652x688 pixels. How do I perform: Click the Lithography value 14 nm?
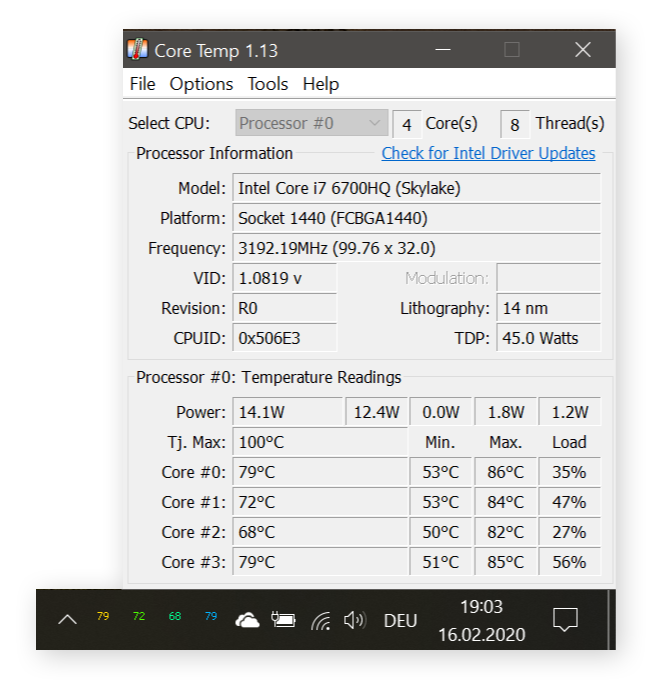pyautogui.click(x=548, y=308)
